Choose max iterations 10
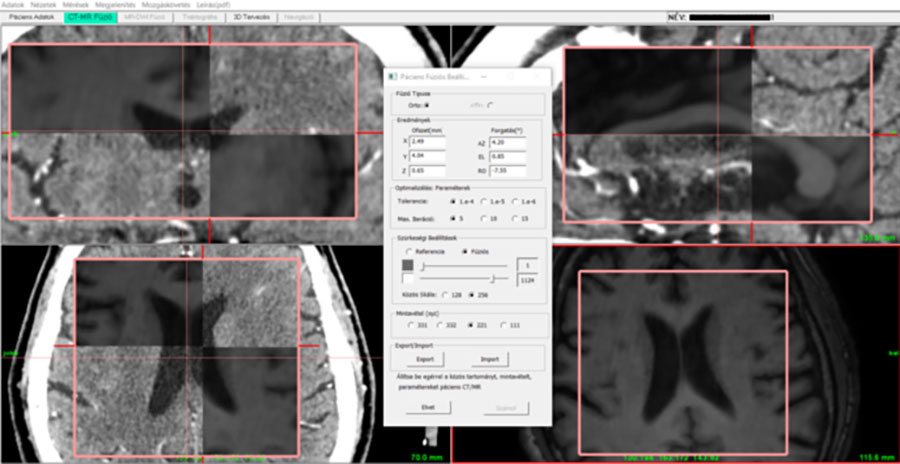 pos(484,218)
